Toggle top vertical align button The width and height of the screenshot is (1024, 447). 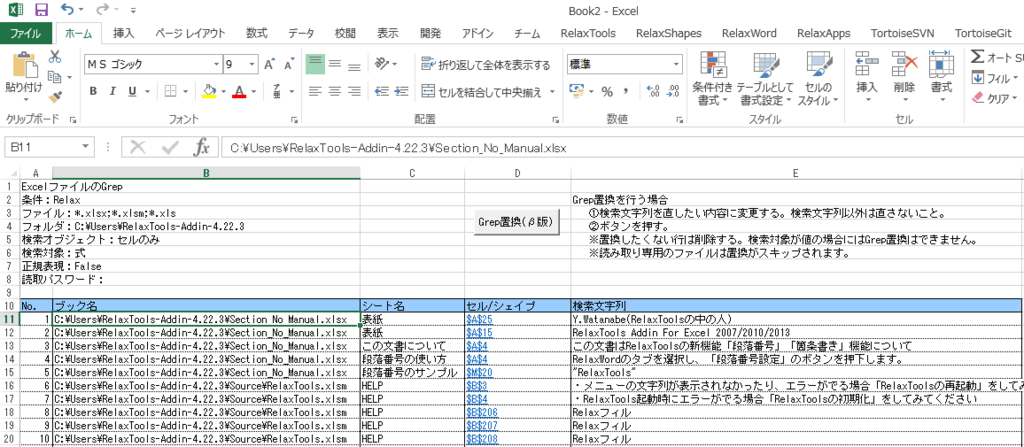point(316,65)
